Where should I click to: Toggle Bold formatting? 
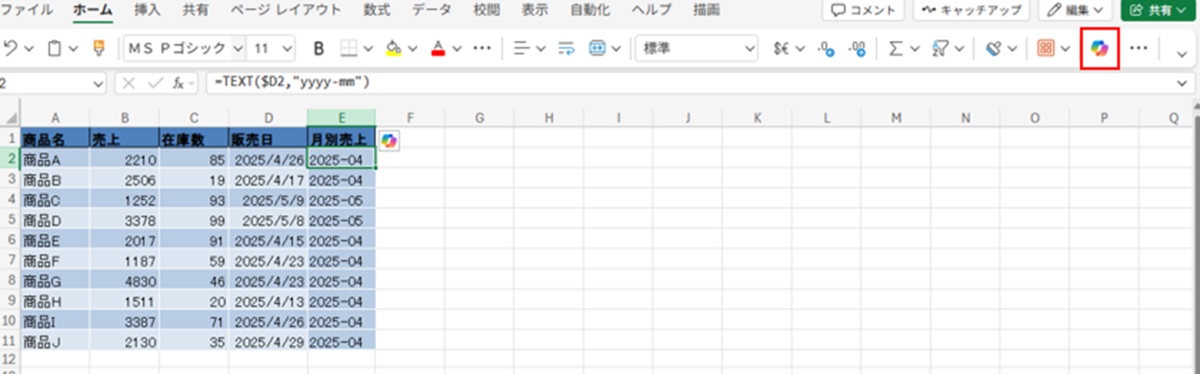coord(319,48)
